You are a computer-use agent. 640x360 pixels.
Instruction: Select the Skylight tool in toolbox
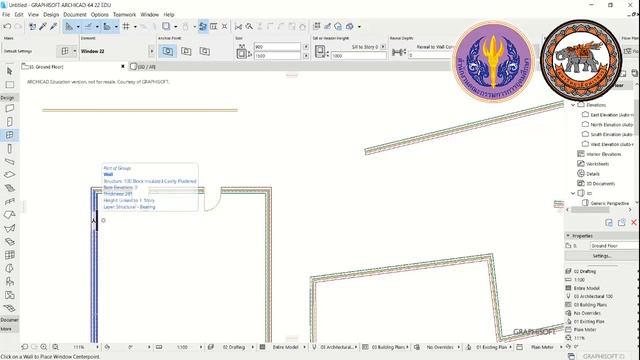point(9,242)
